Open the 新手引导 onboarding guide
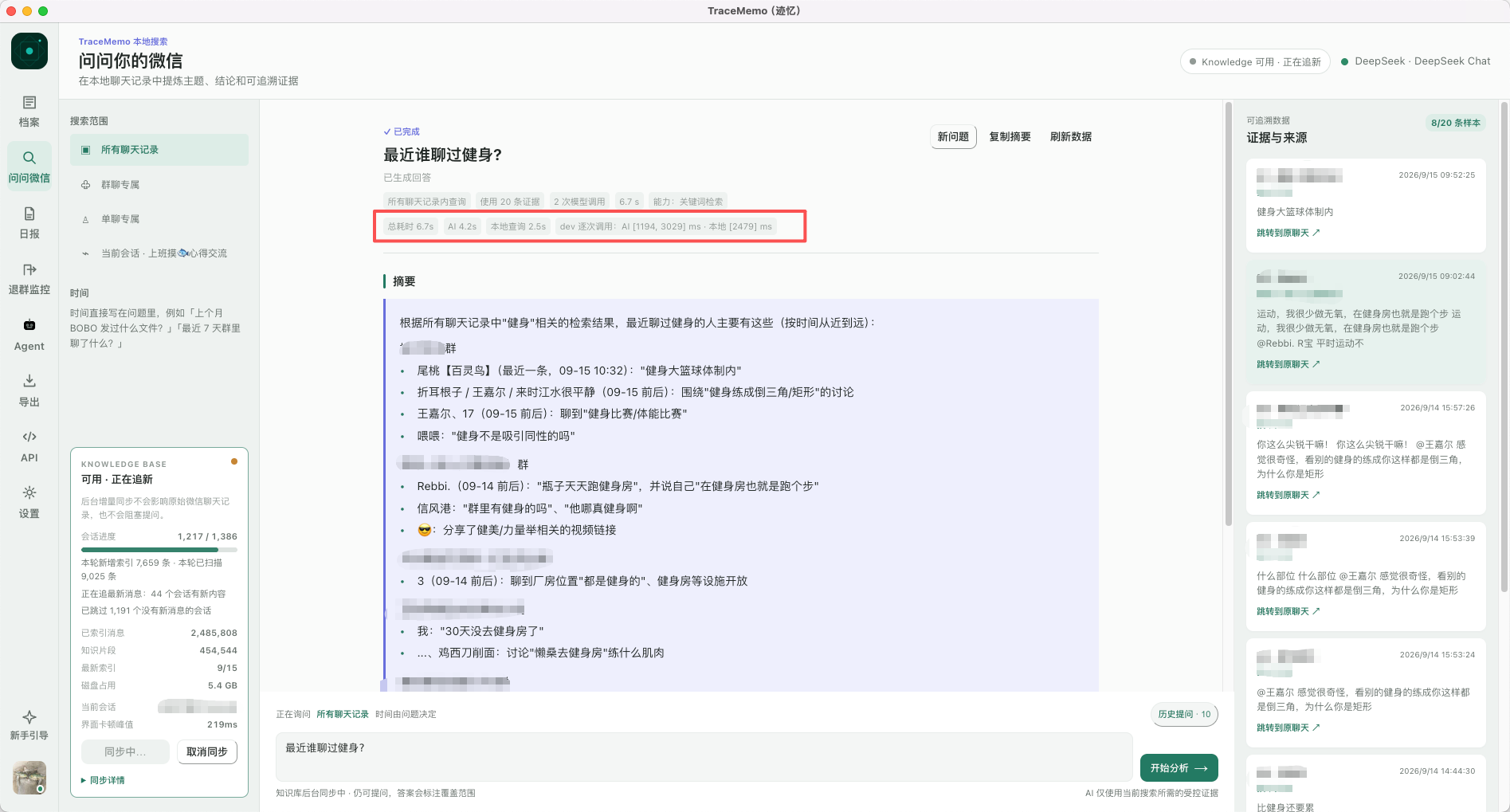 click(29, 724)
